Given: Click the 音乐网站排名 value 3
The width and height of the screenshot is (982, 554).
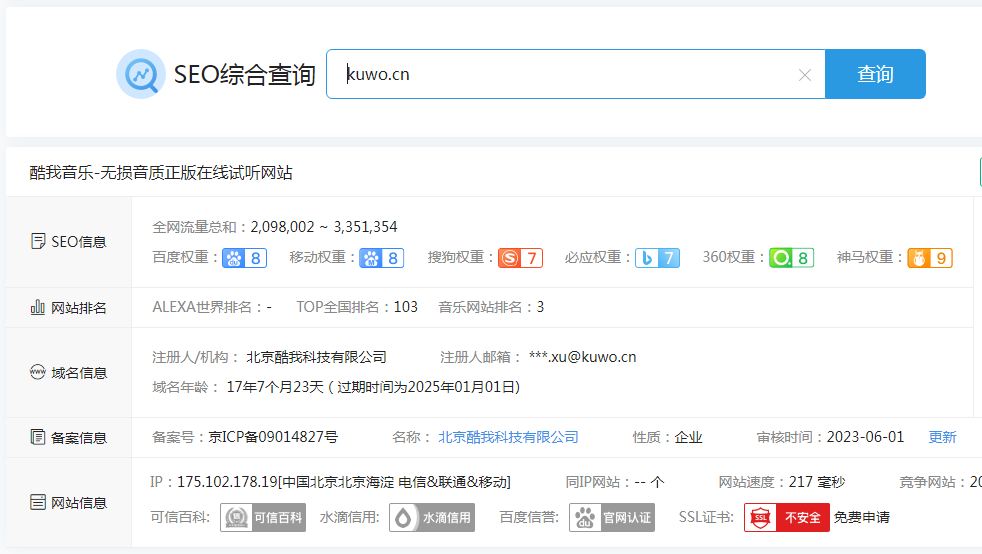Looking at the screenshot, I should click(540, 307).
